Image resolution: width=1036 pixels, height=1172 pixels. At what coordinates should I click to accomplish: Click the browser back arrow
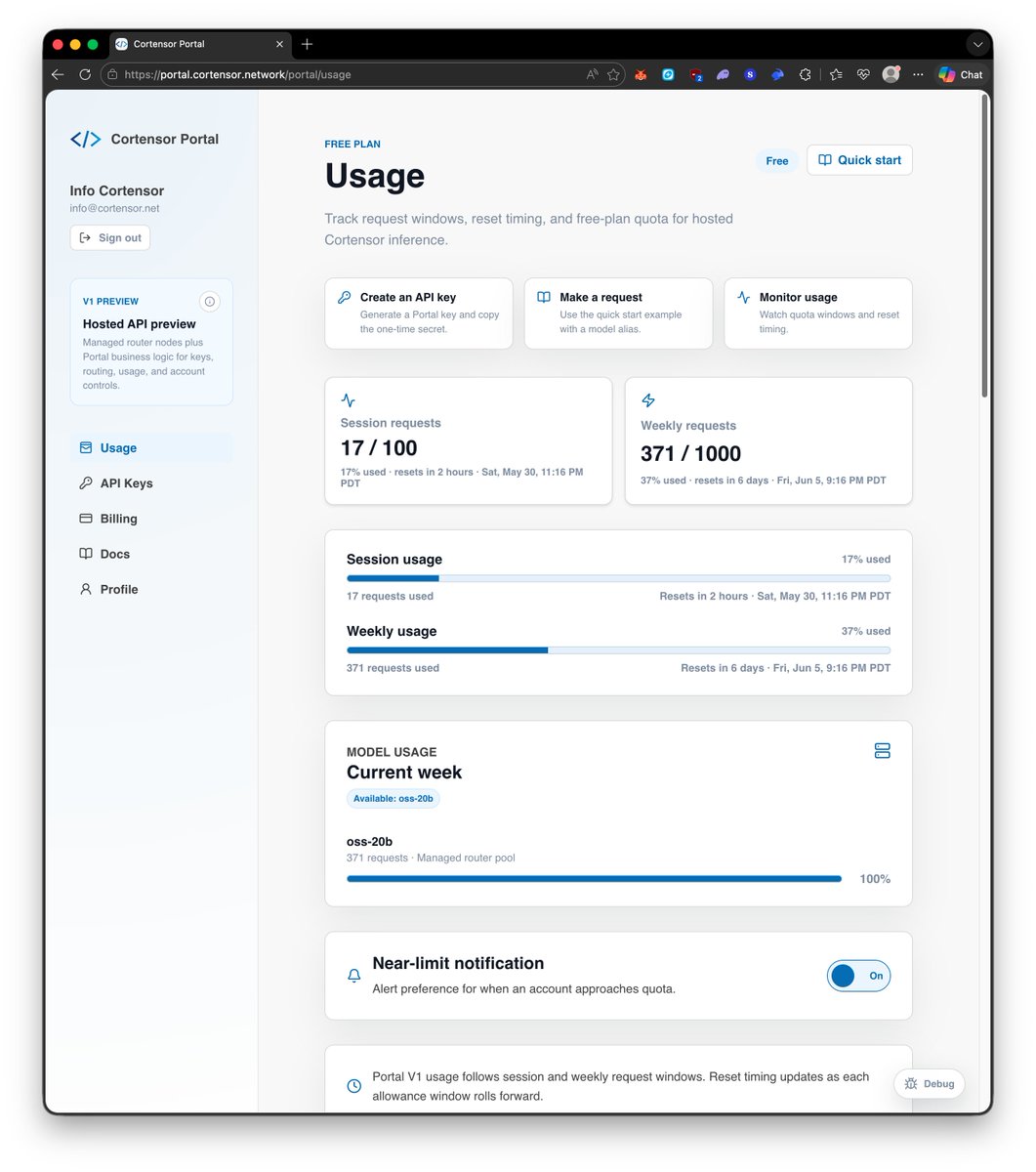[x=58, y=74]
